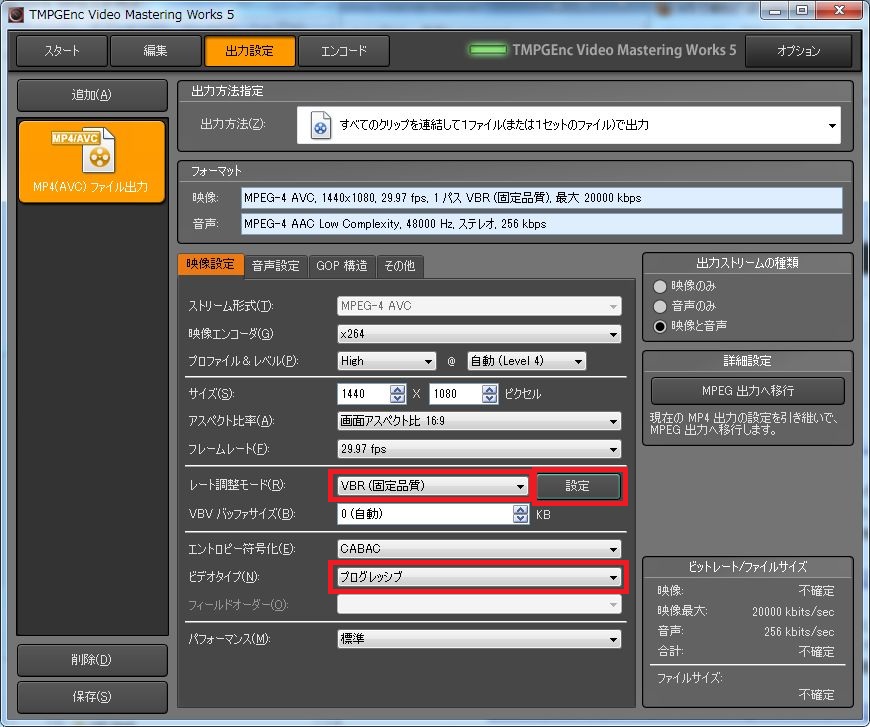Switch to the 出力設定 tab
This screenshot has height=727, width=870.
click(250, 51)
